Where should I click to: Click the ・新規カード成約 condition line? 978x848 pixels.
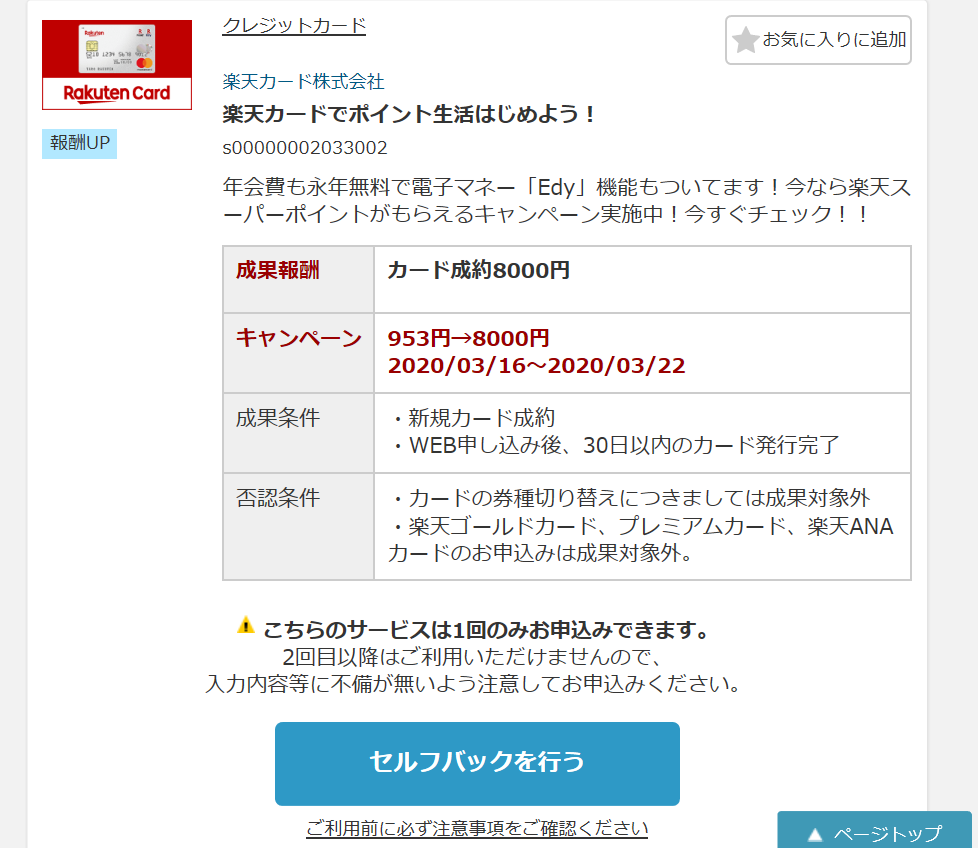click(x=472, y=418)
